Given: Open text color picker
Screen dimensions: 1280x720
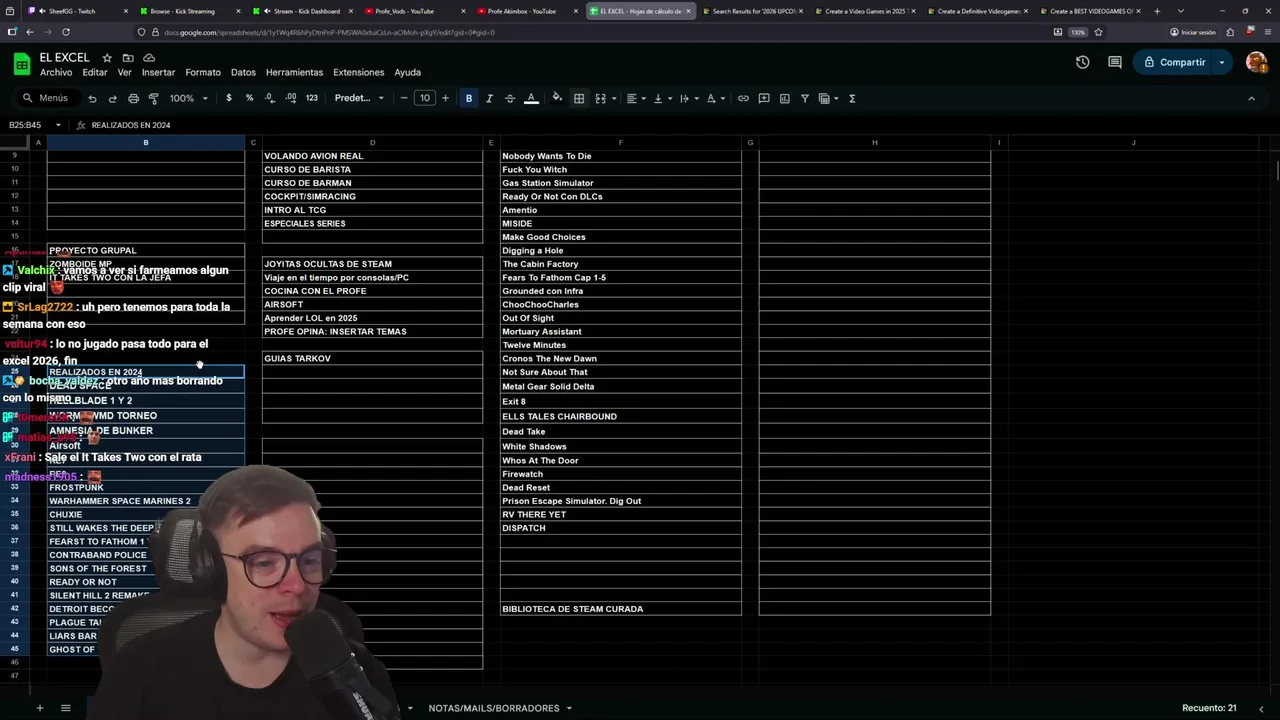Looking at the screenshot, I should pyautogui.click(x=531, y=98).
